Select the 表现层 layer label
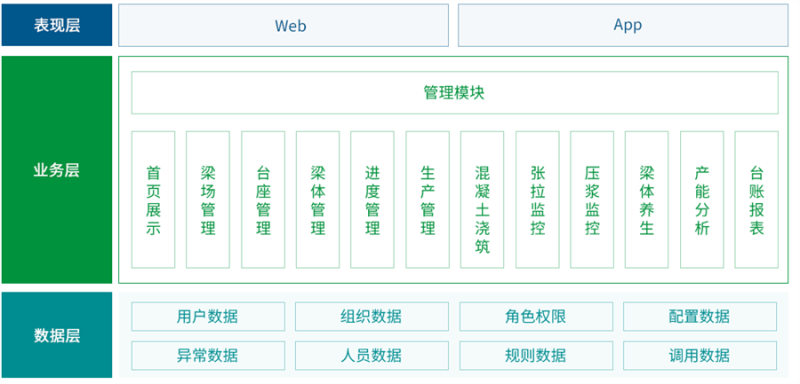800x384 pixels. click(x=57, y=25)
